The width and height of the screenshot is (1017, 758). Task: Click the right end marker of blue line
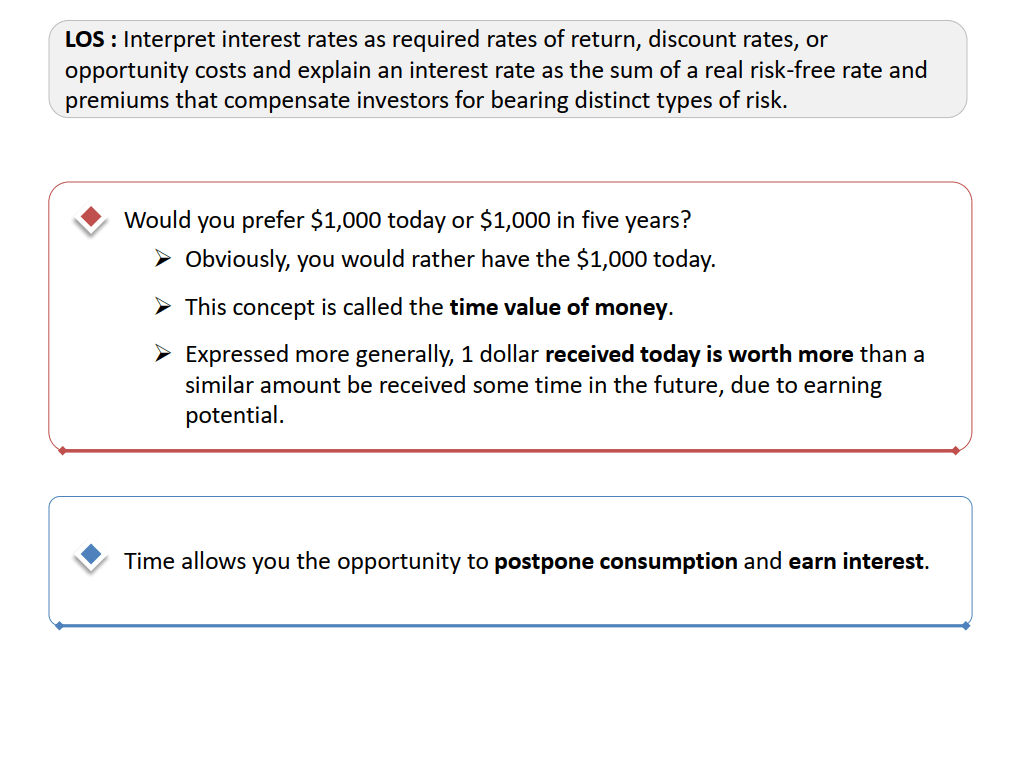point(965,626)
